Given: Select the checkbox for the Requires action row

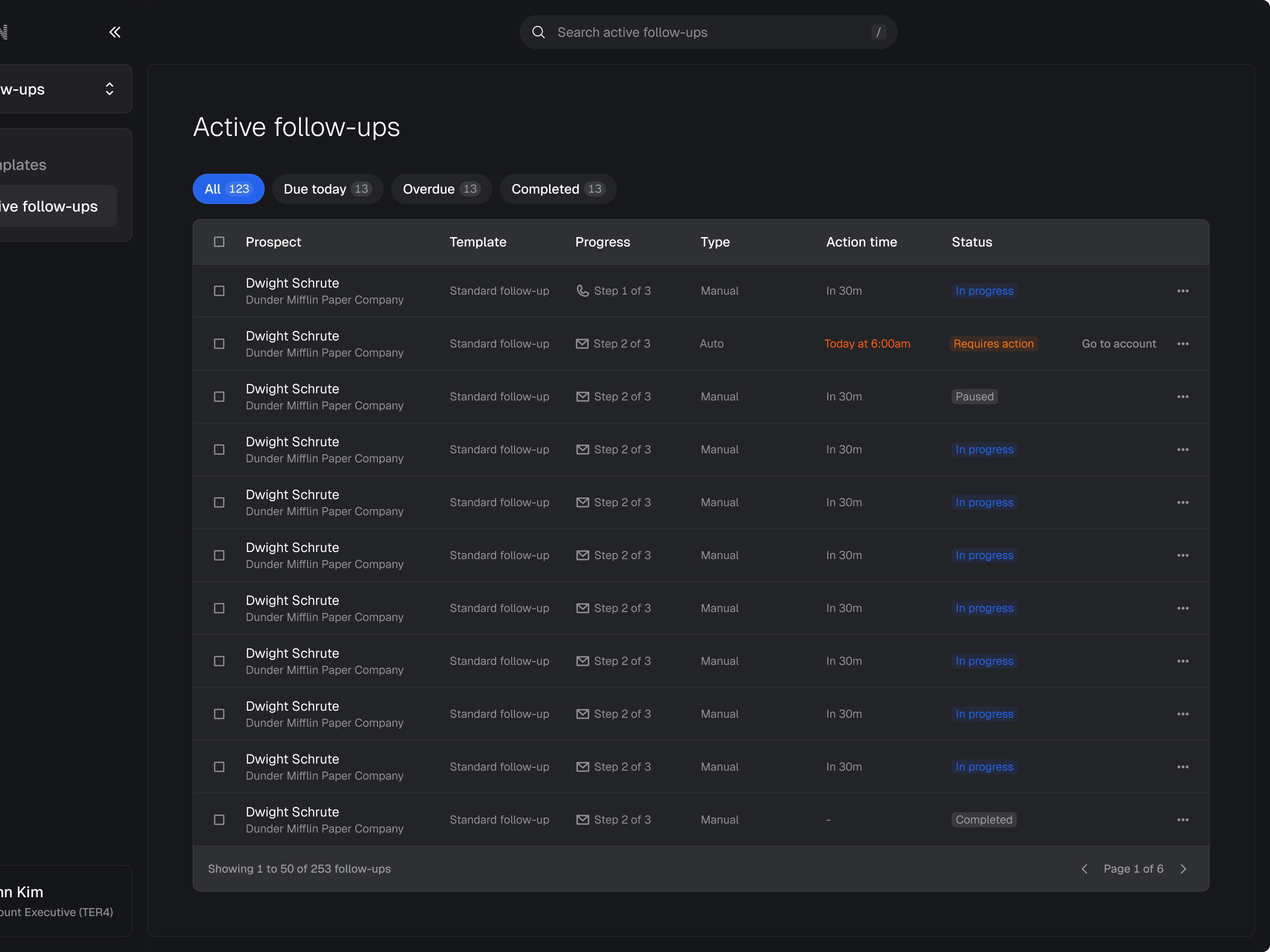Looking at the screenshot, I should (x=219, y=344).
